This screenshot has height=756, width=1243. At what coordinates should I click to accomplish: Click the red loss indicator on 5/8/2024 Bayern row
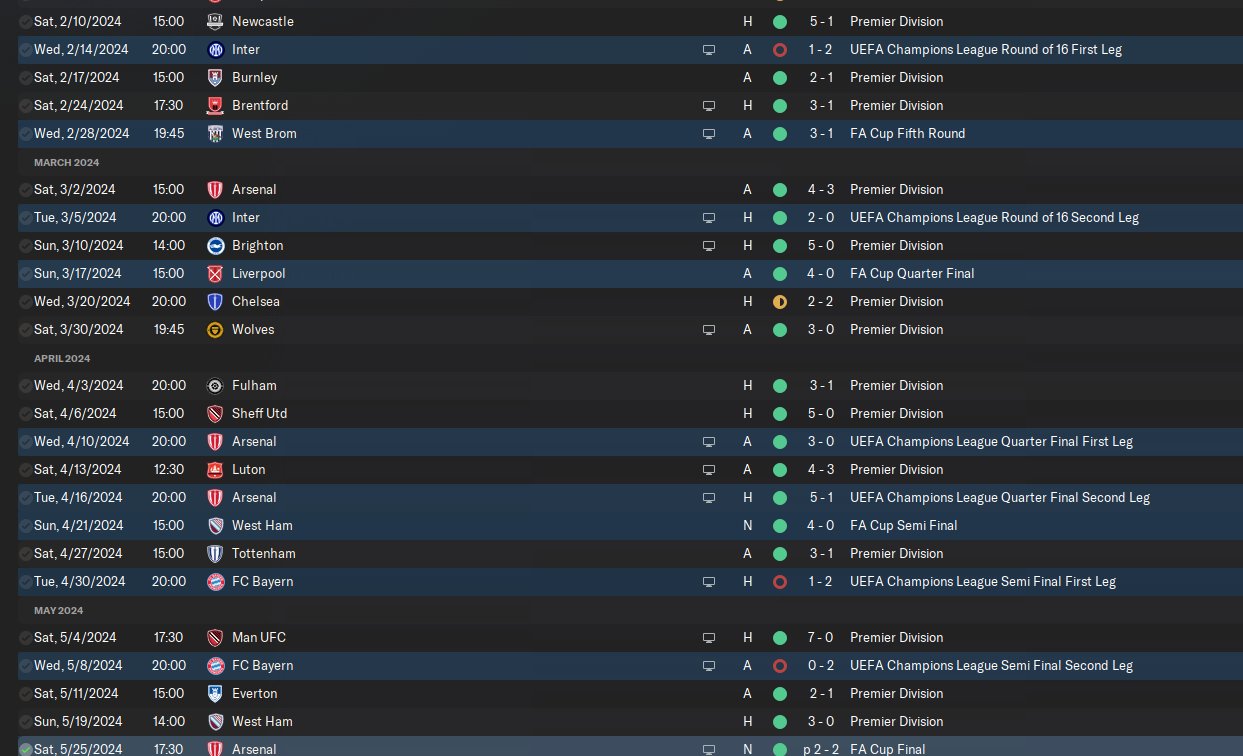pos(780,665)
